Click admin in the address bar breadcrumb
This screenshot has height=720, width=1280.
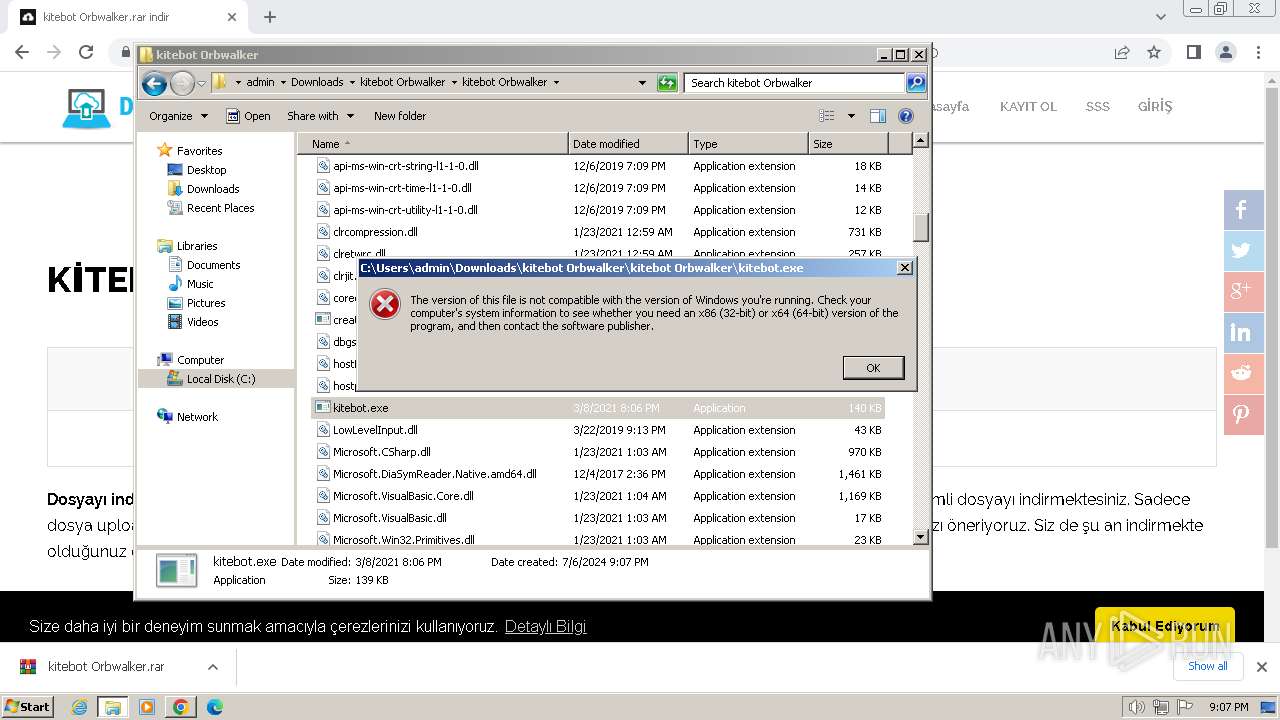tap(260, 83)
